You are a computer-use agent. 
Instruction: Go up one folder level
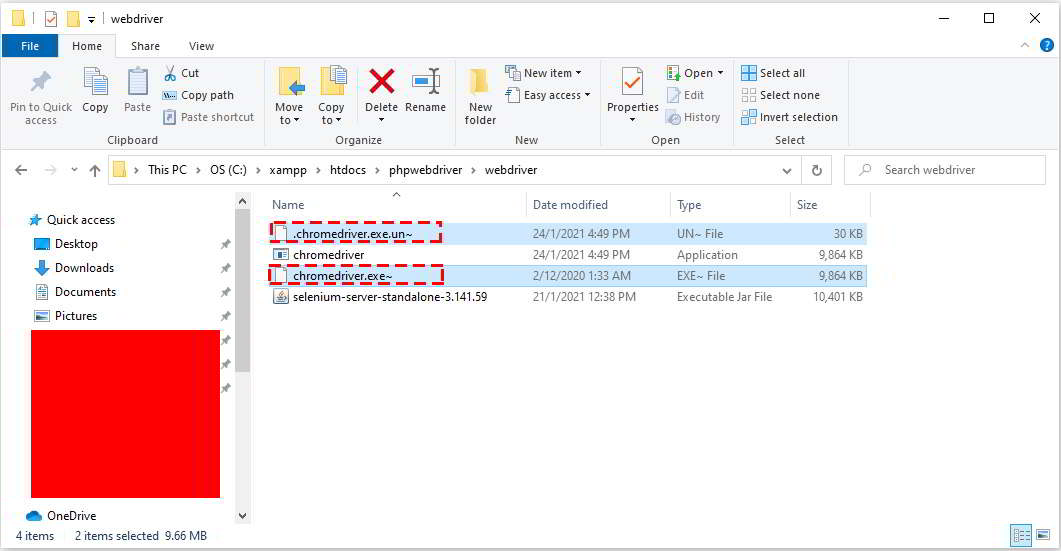tap(95, 170)
